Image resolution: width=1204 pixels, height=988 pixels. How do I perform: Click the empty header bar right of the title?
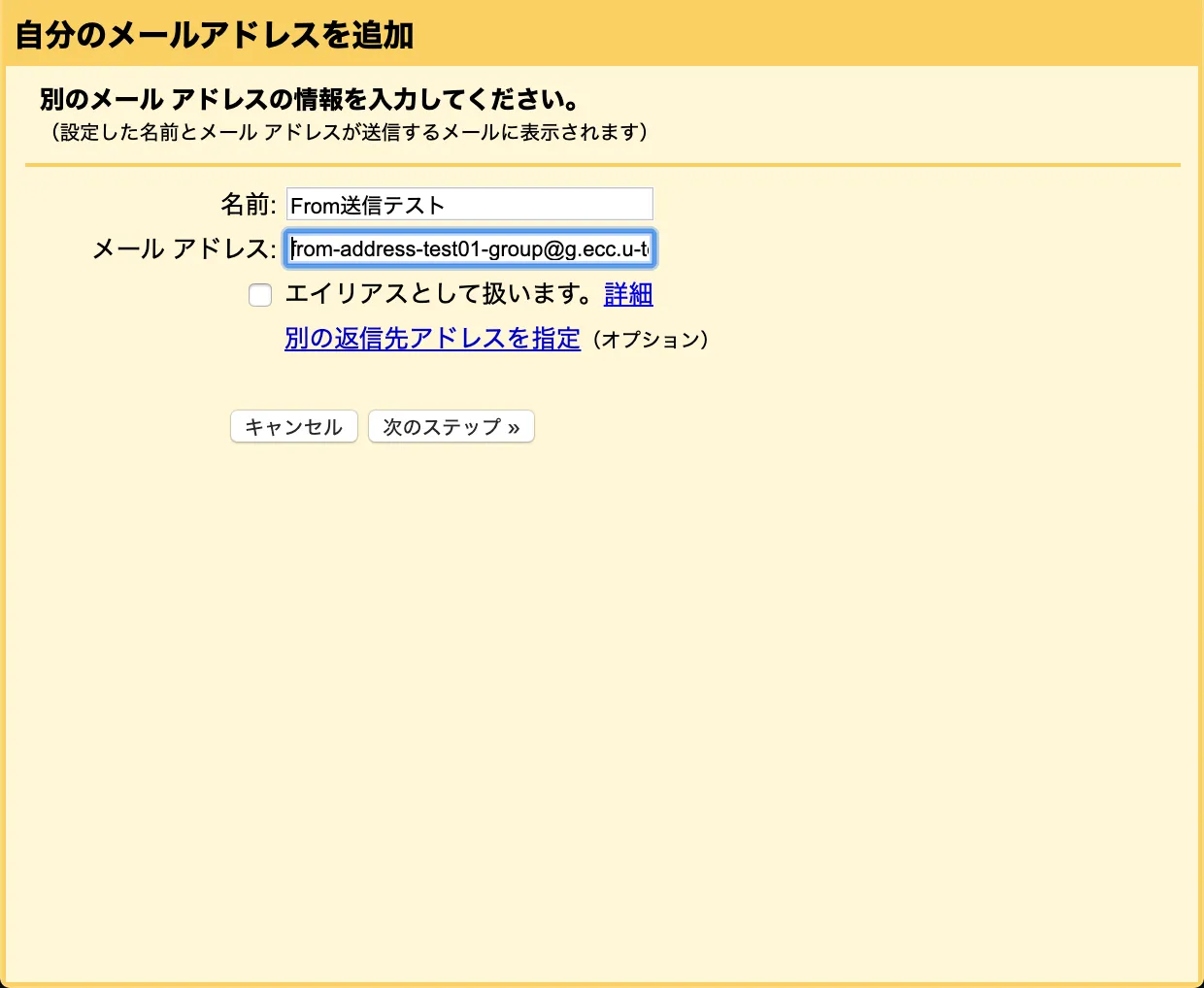[x=806, y=36]
